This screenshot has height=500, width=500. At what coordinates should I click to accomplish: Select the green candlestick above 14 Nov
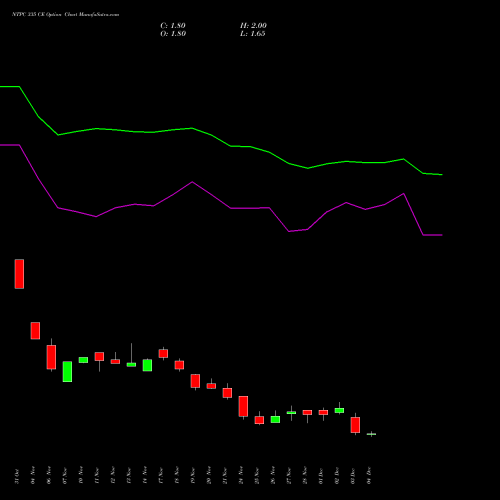[x=147, y=365]
